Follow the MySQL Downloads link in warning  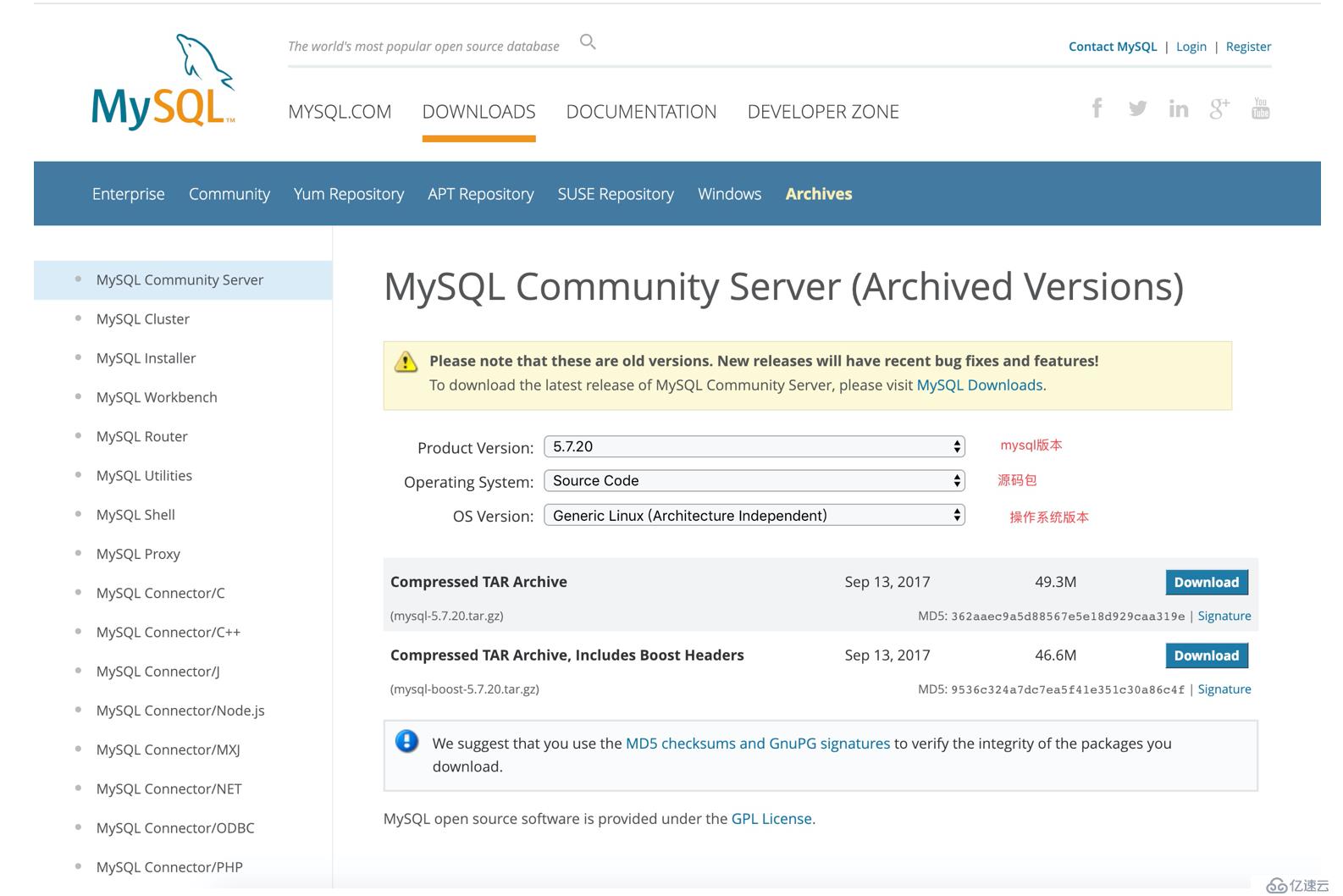coord(980,385)
